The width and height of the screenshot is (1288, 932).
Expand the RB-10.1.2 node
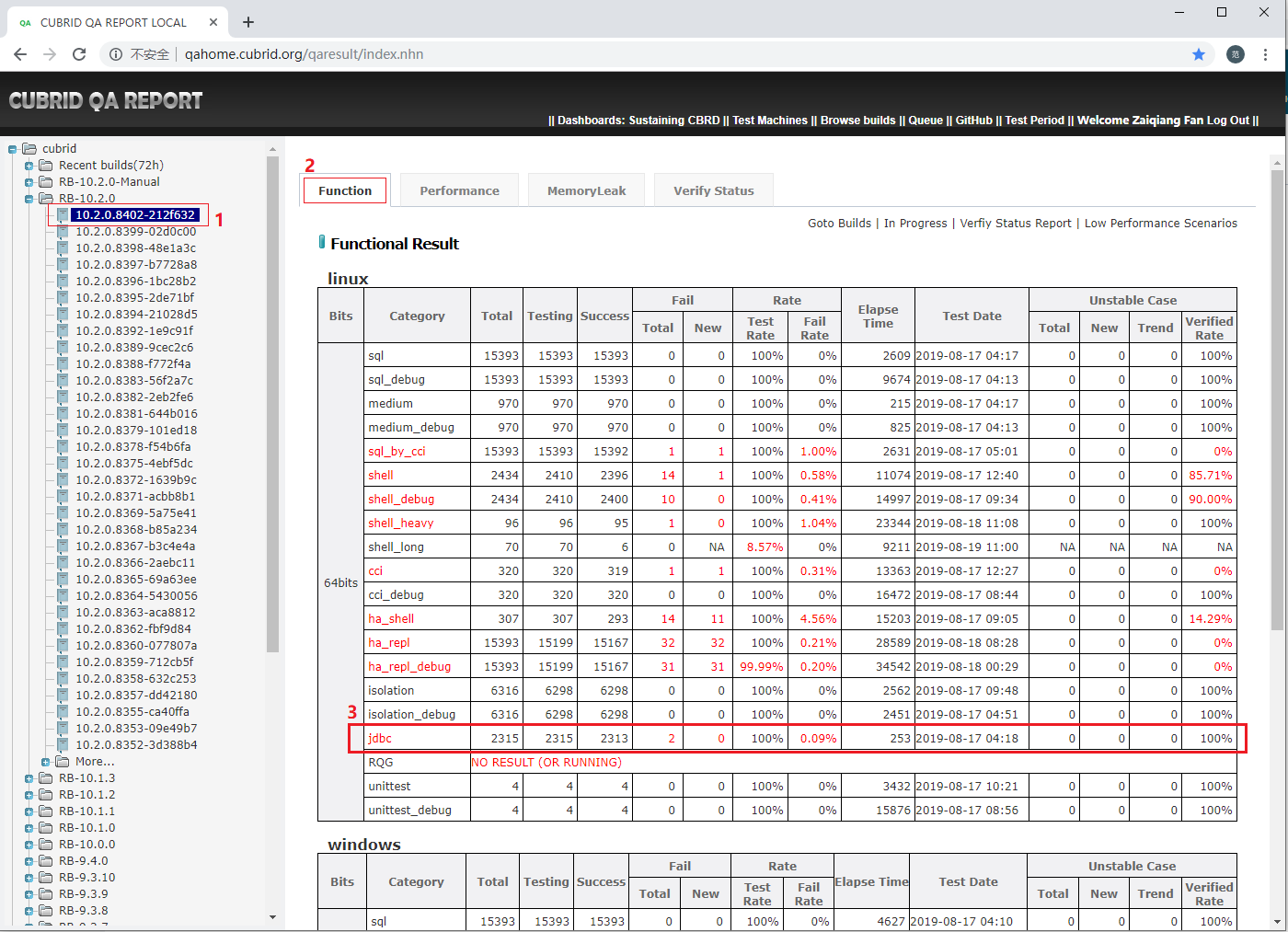pos(29,795)
